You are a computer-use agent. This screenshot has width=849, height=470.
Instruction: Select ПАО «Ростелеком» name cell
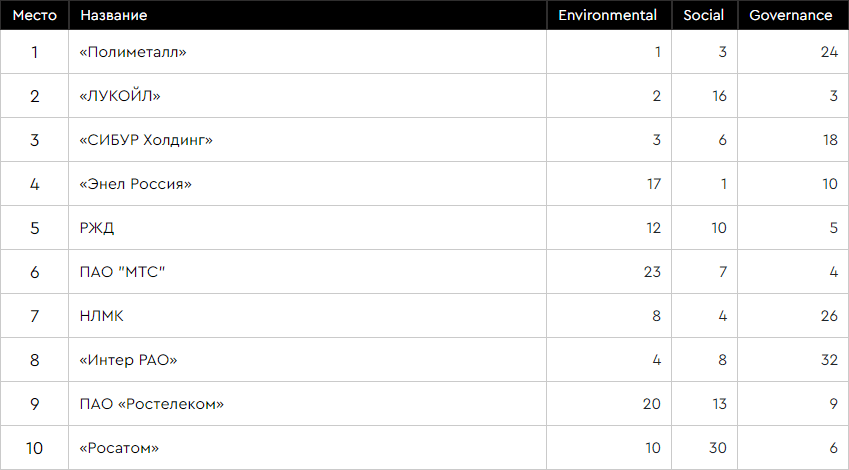tap(151, 404)
